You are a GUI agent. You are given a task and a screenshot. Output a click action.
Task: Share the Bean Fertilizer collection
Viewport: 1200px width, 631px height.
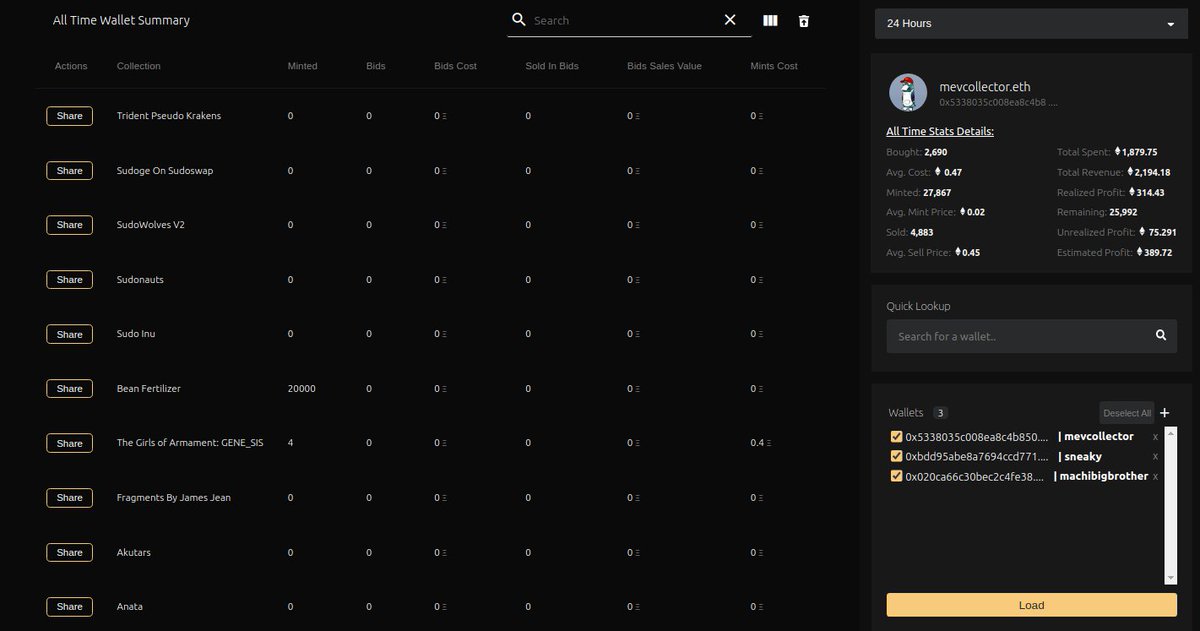coord(70,389)
